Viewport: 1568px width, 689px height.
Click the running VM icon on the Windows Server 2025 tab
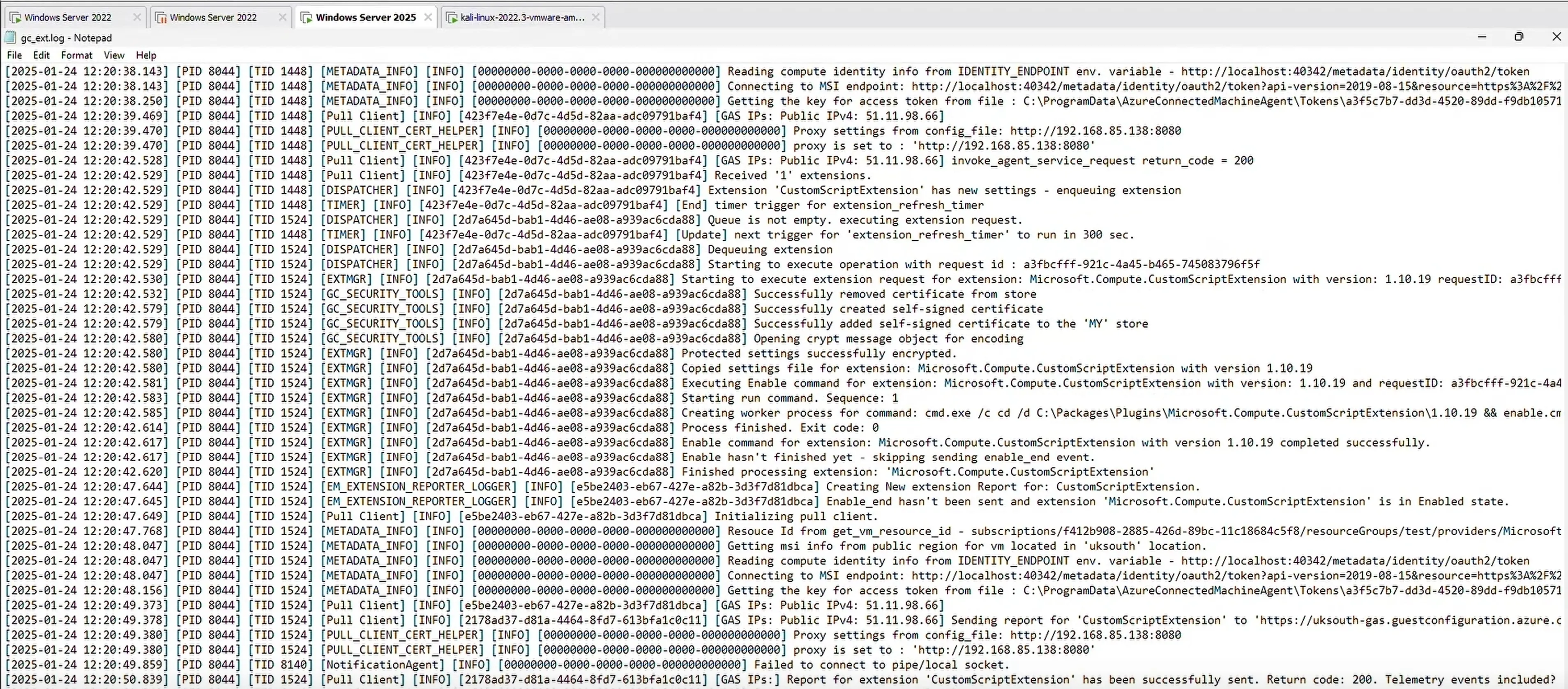point(307,18)
